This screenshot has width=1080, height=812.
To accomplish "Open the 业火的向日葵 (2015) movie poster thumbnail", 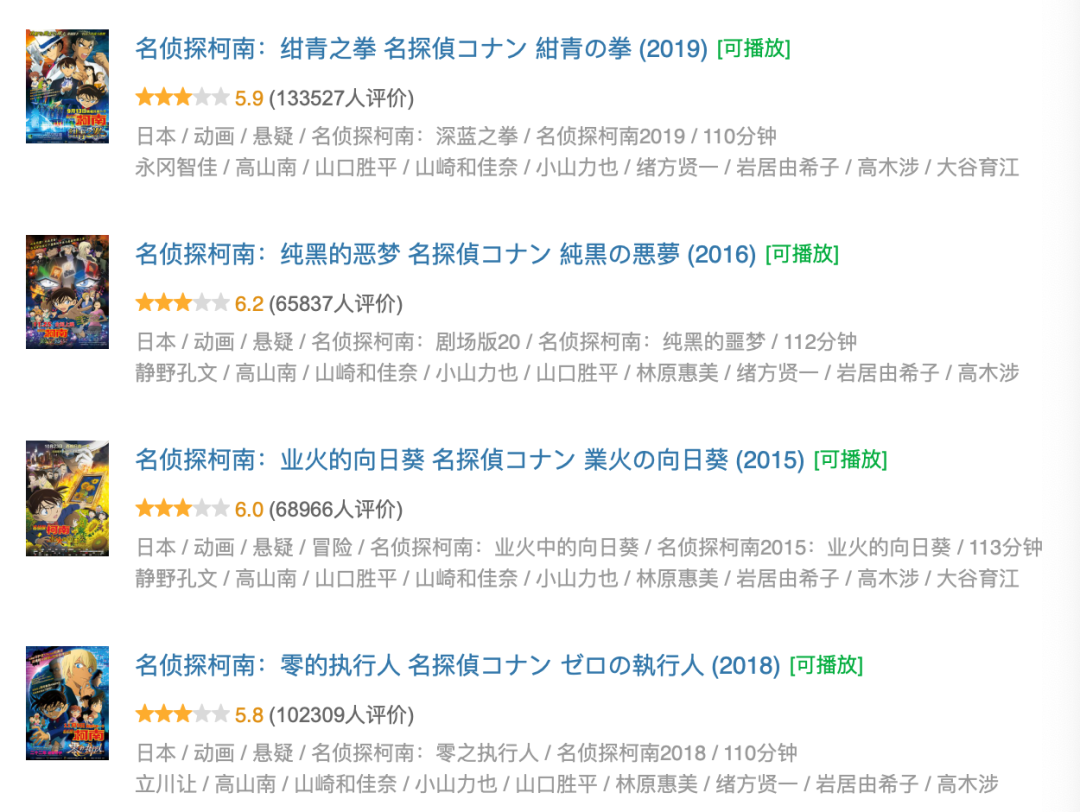I will [x=68, y=498].
